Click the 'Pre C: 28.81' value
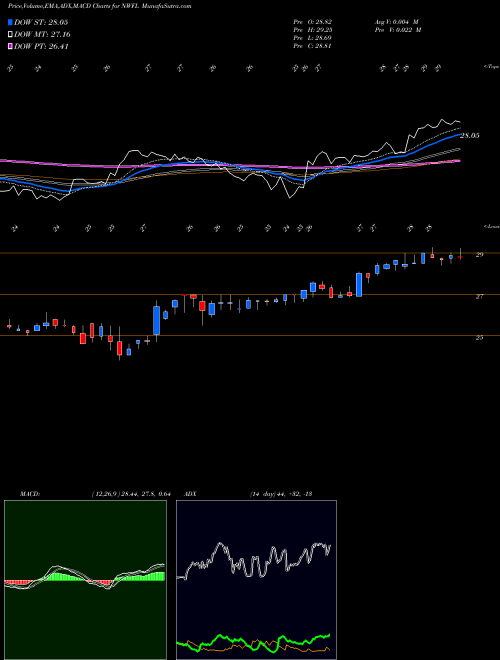The width and height of the screenshot is (500, 660). [313, 46]
